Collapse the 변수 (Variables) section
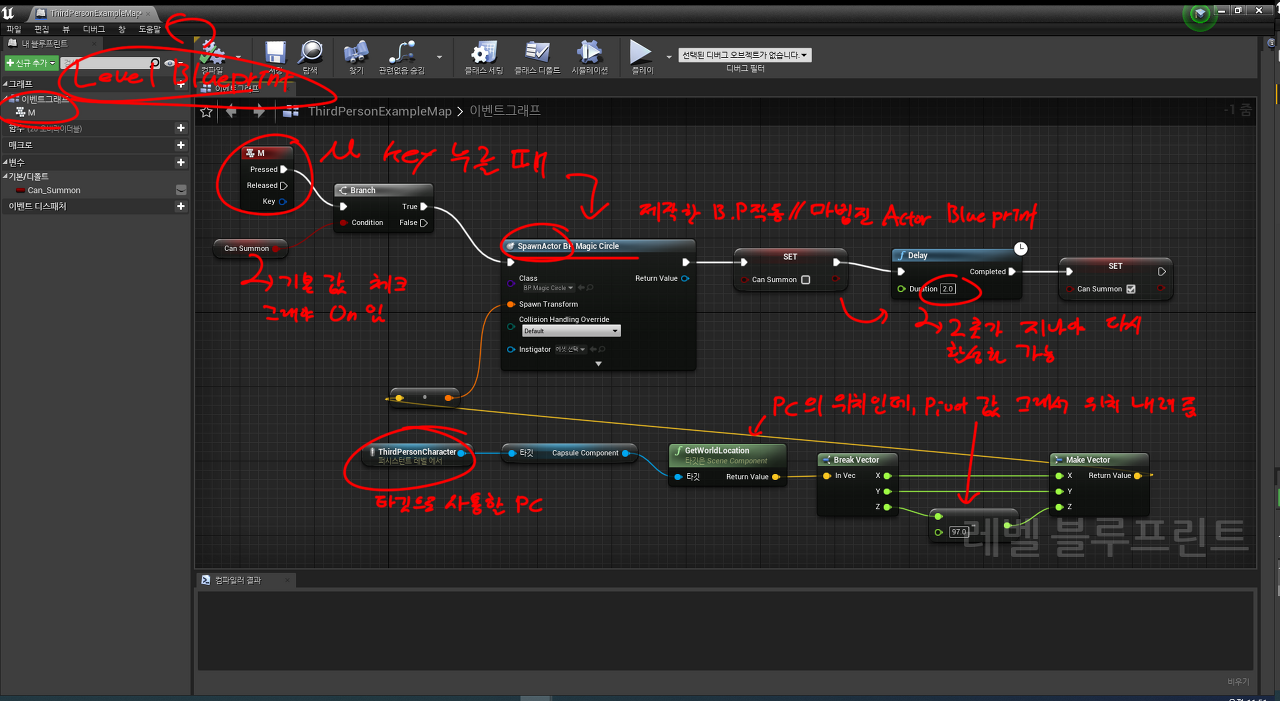This screenshot has height=701, width=1280. click(4, 162)
